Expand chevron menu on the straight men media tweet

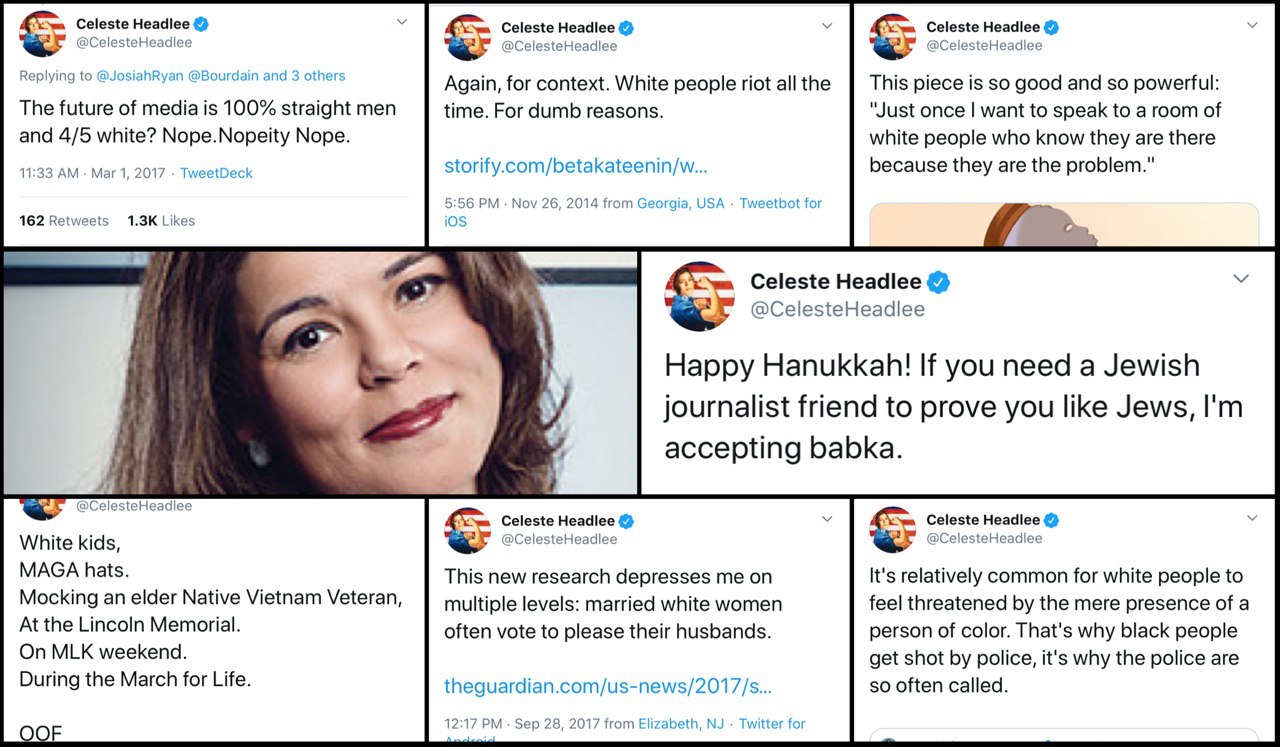click(402, 22)
